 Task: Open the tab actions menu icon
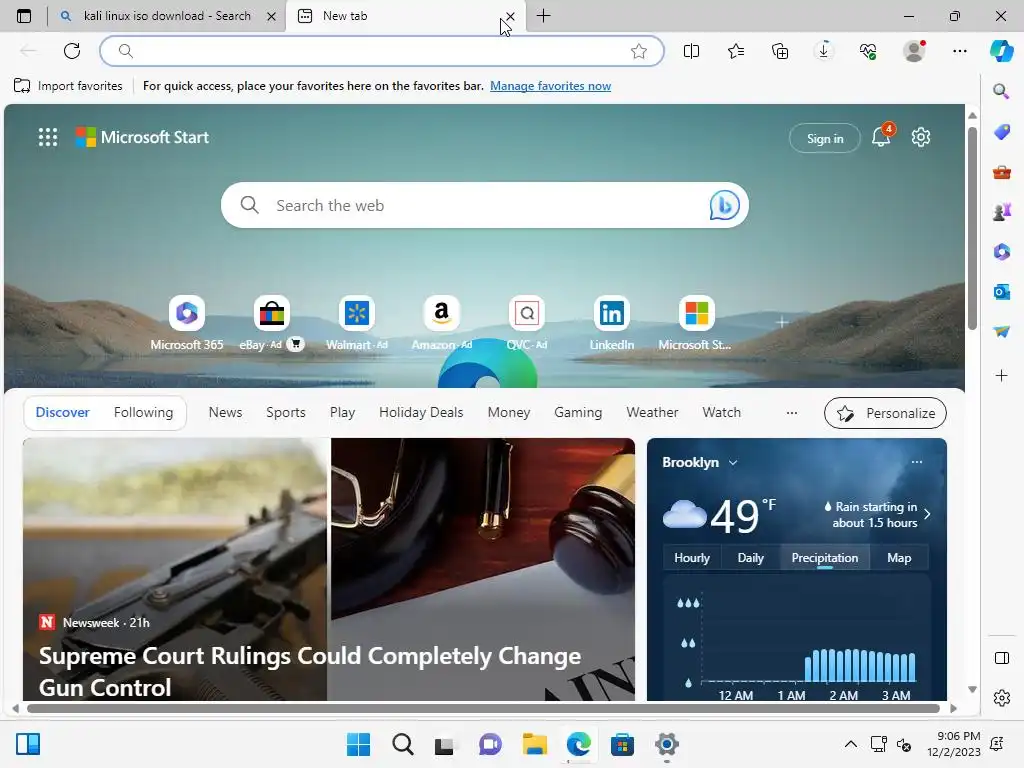pos(24,16)
